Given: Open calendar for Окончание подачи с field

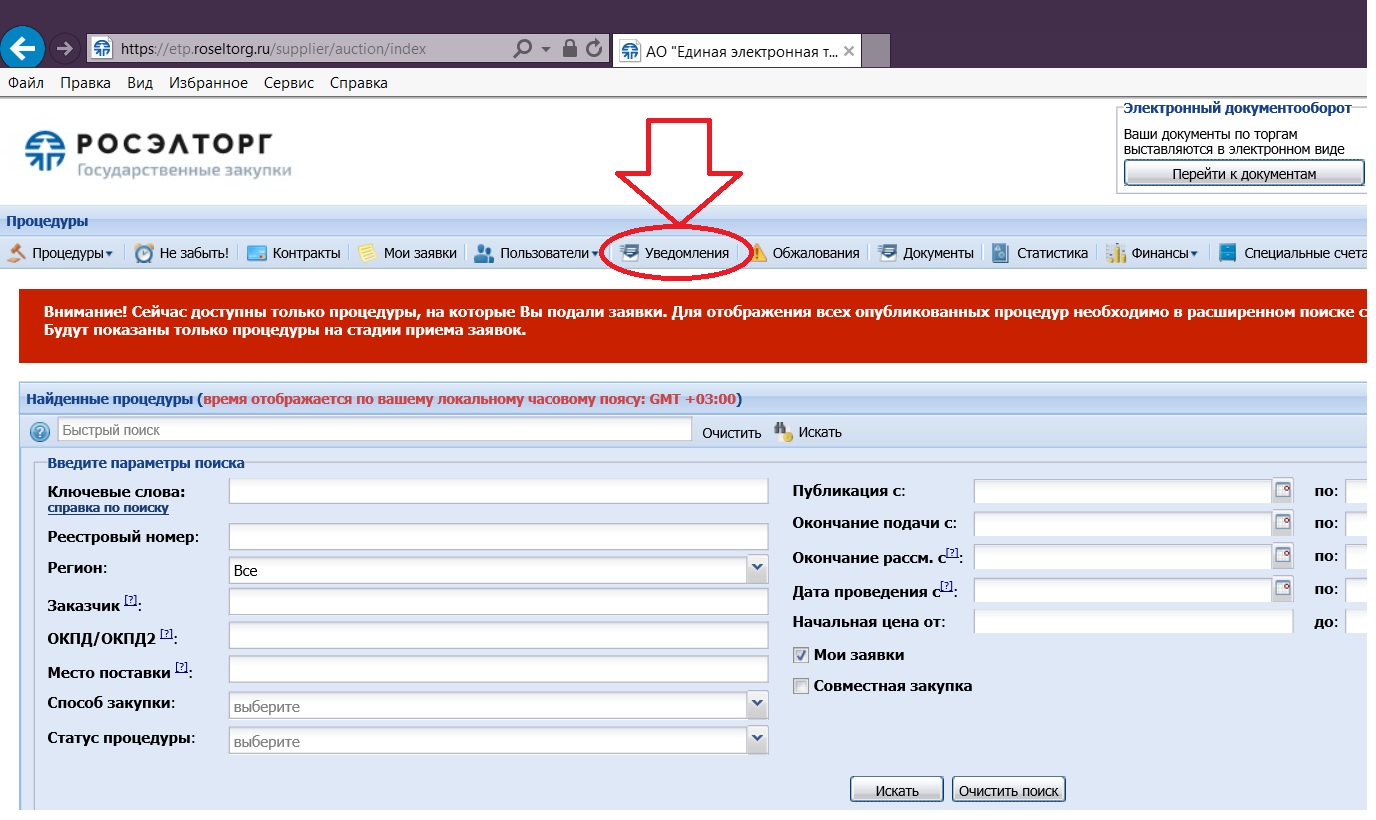Looking at the screenshot, I should click(1282, 523).
